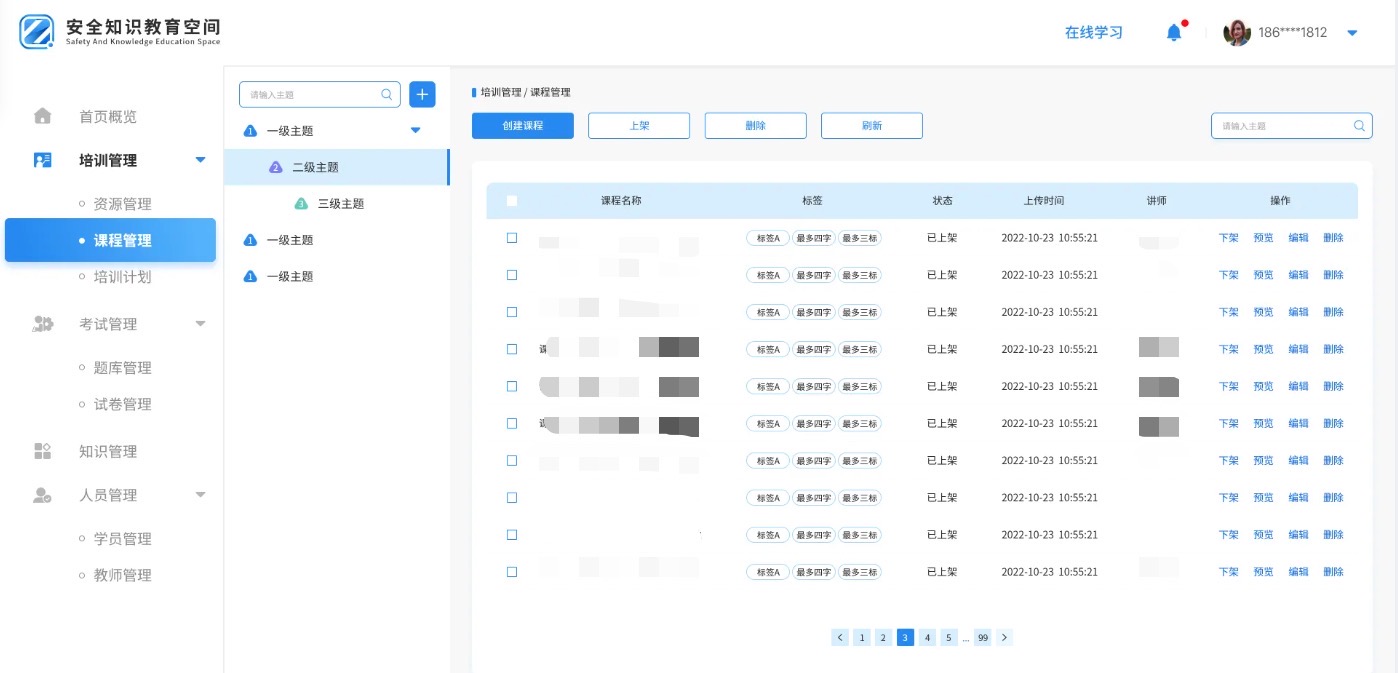This screenshot has width=1398, height=673.
Task: Click 在线学习 link in the header
Action: click(x=1093, y=33)
